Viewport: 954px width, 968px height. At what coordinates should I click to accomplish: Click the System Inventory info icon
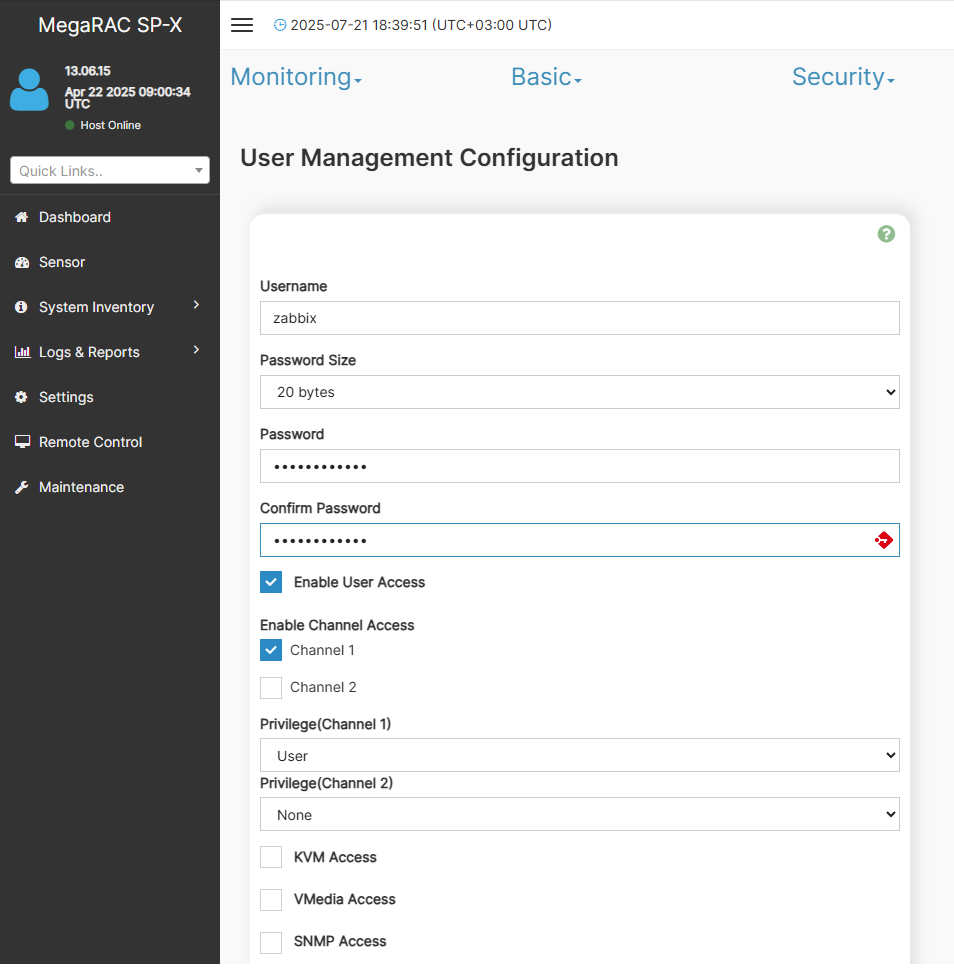[x=21, y=307]
